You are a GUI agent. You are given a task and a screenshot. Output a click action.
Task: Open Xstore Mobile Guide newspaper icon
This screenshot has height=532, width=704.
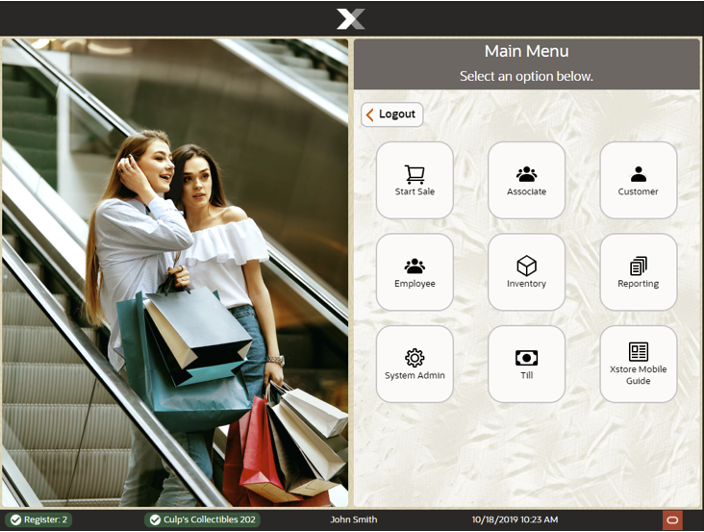(x=638, y=352)
